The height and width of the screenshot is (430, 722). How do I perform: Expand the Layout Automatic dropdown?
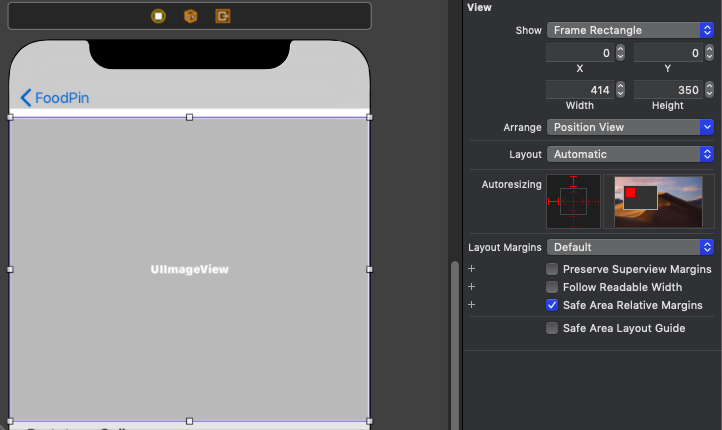pos(629,154)
